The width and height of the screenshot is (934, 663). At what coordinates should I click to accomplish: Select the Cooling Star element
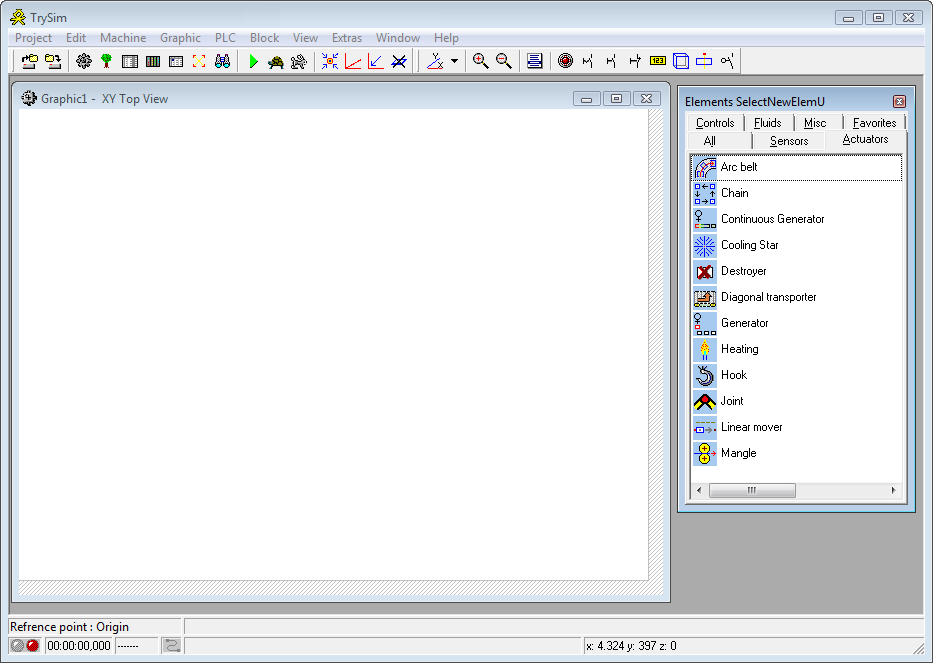749,245
